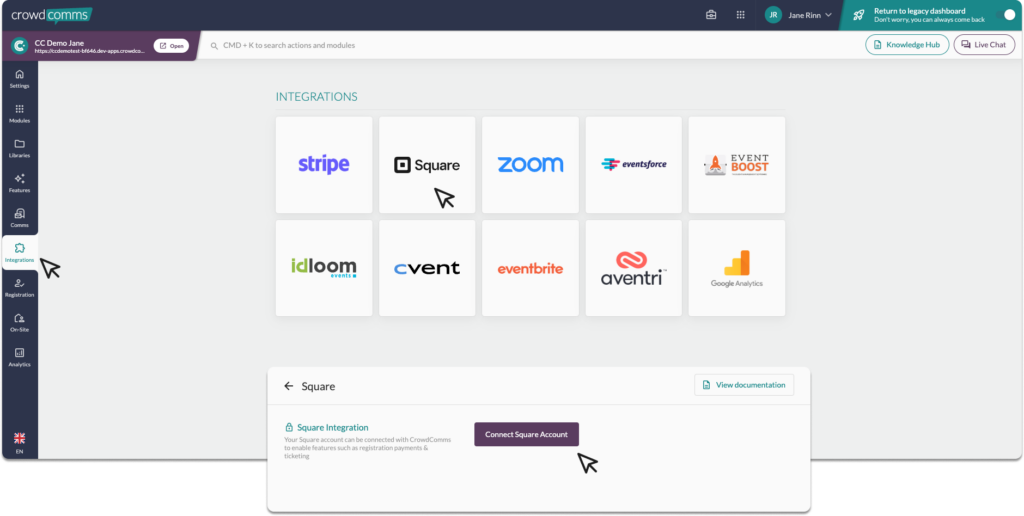1024x516 pixels.
Task: Start a Live Chat
Action: click(984, 45)
